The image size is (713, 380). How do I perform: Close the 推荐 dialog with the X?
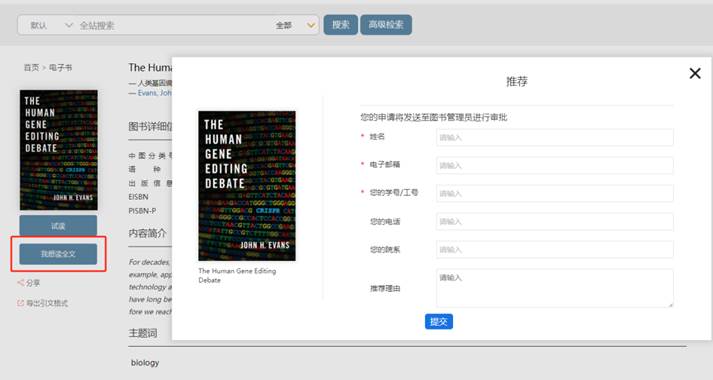pos(695,73)
